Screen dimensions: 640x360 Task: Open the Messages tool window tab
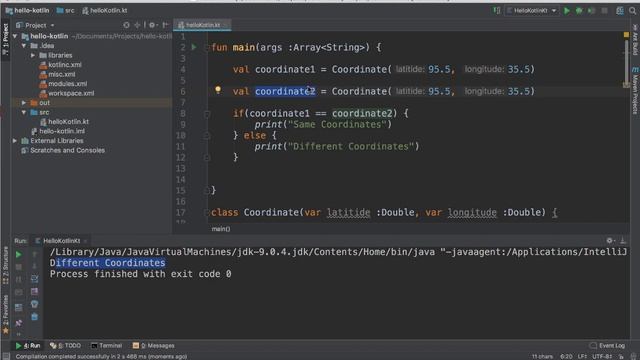[x=154, y=345]
